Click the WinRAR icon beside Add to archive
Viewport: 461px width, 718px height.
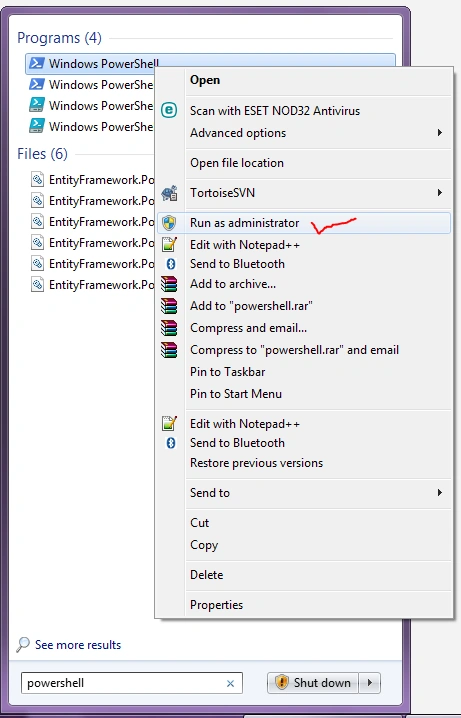(169, 284)
